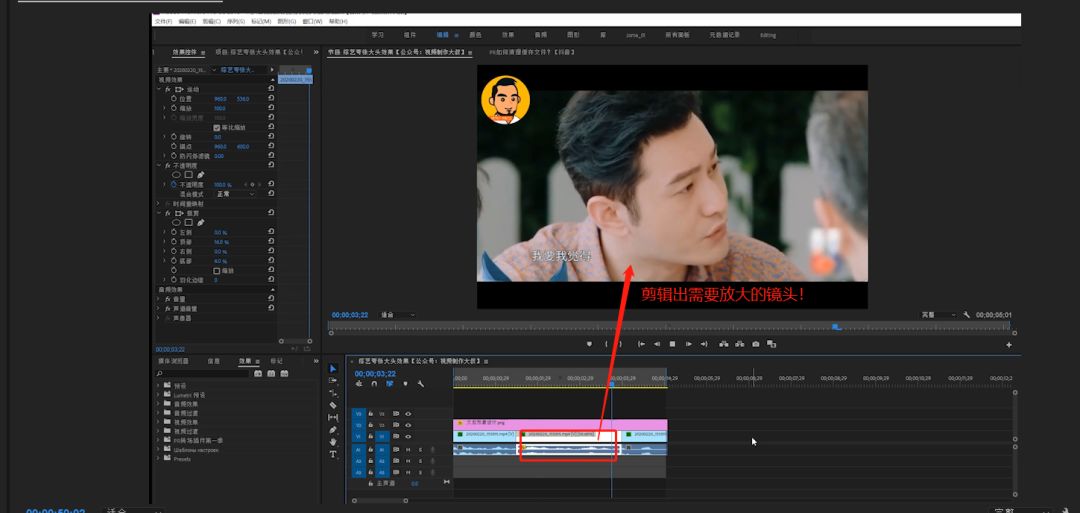1080x513 pixels.
Task: Toggle linked selection in timeline
Action: coord(389,384)
